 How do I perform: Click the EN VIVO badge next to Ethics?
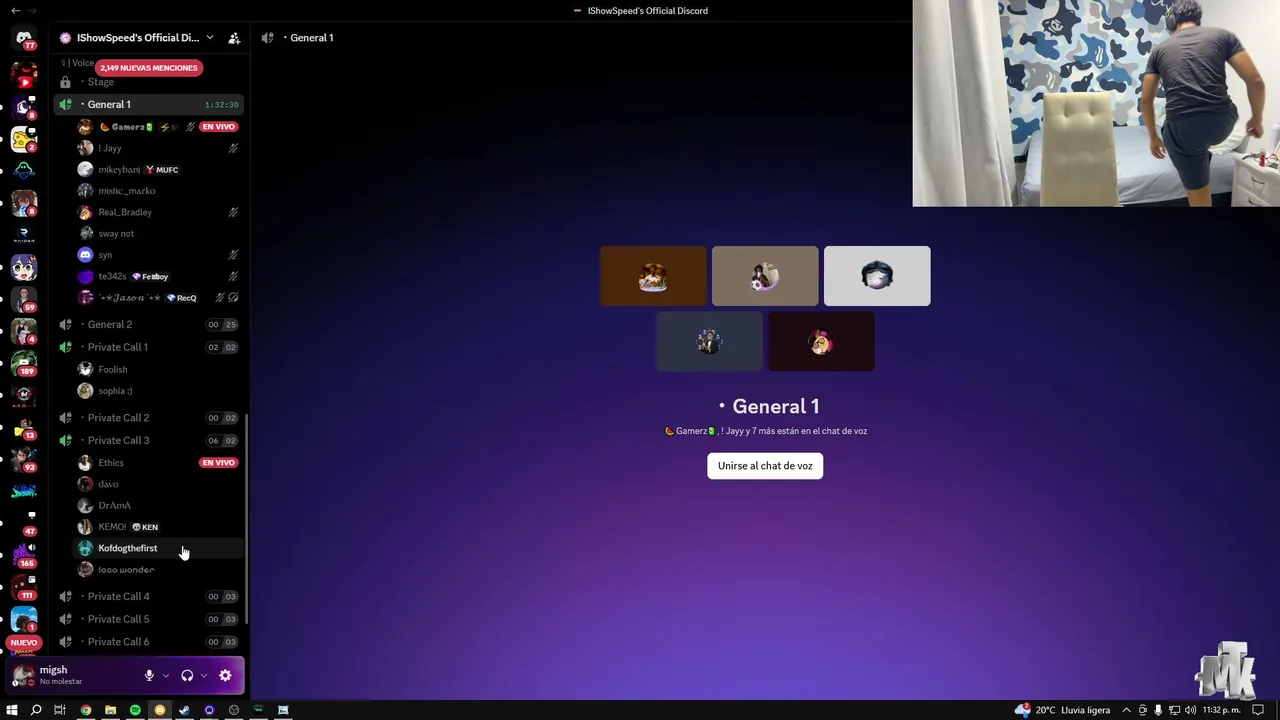coord(218,463)
